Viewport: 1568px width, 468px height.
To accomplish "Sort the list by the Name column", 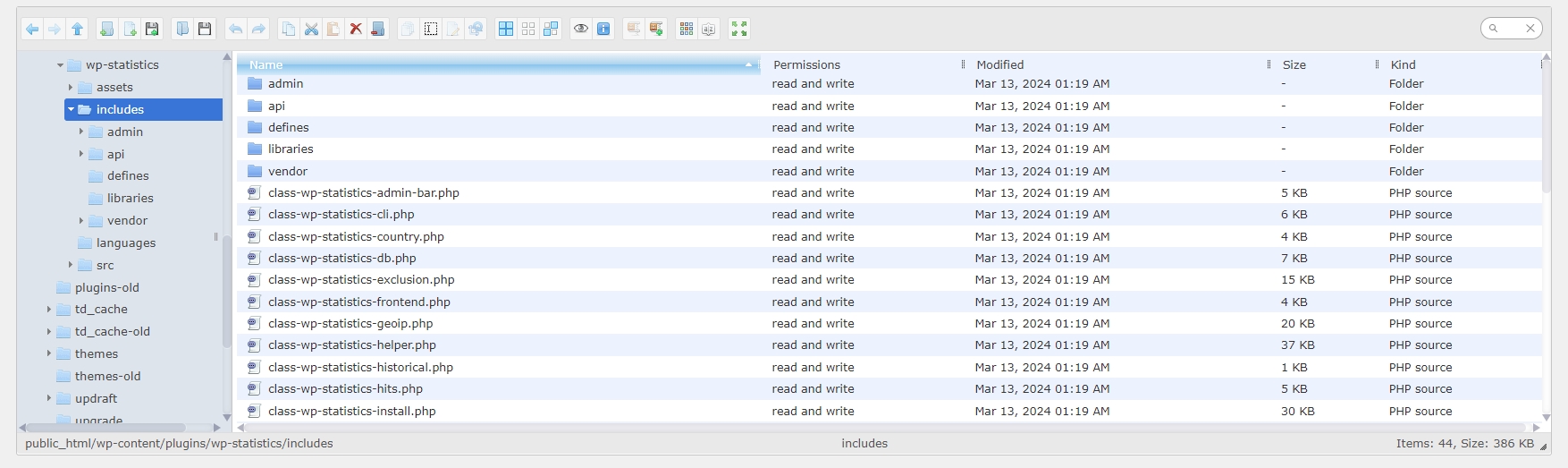I will 499,64.
